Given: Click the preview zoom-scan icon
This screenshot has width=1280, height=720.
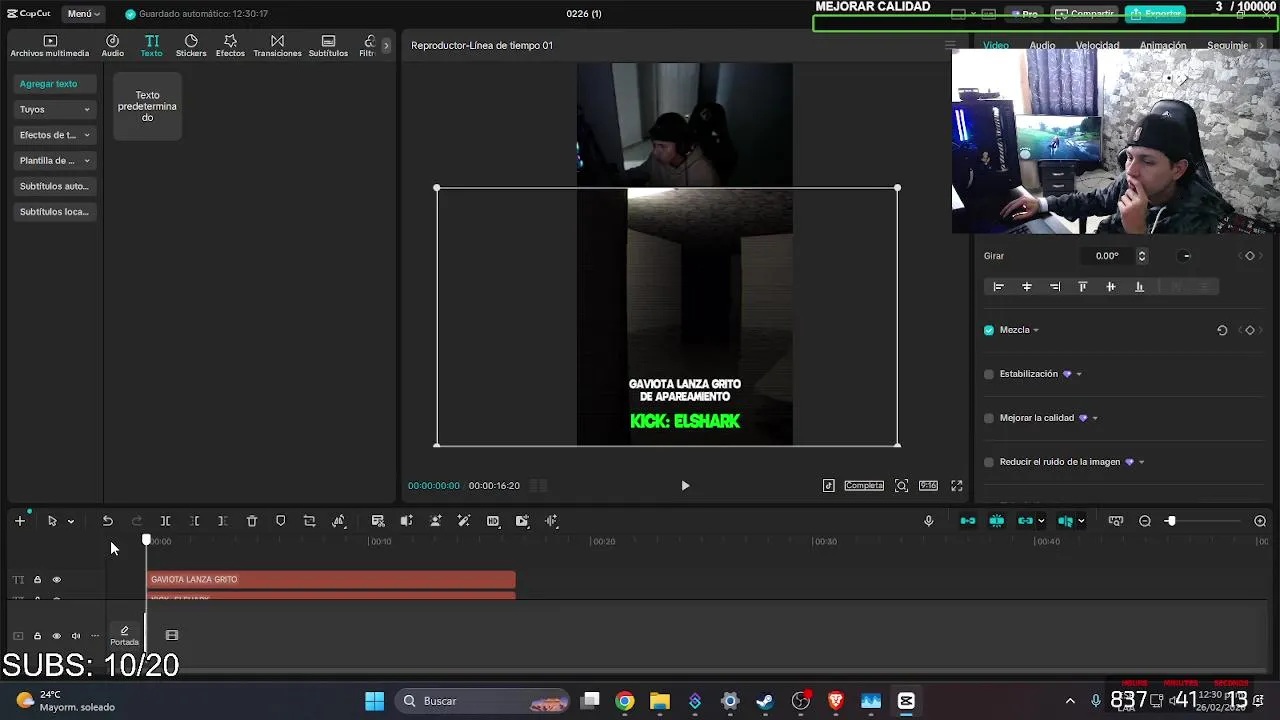Looking at the screenshot, I should coord(901,486).
